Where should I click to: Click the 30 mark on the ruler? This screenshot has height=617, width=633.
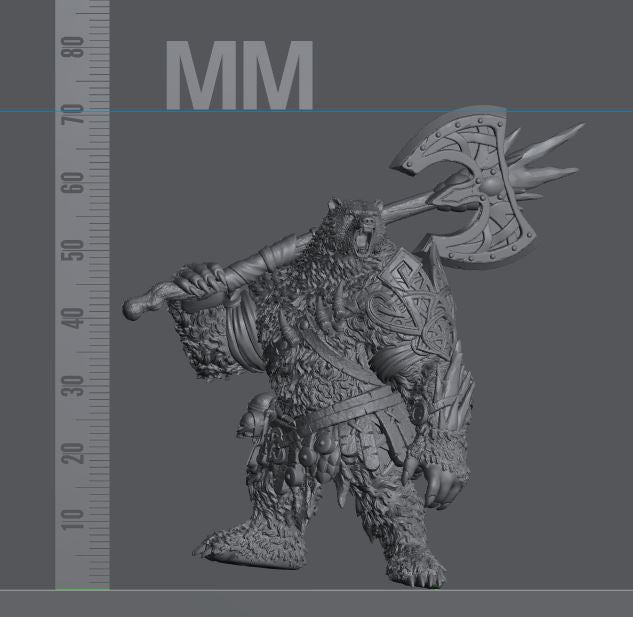coord(72,385)
